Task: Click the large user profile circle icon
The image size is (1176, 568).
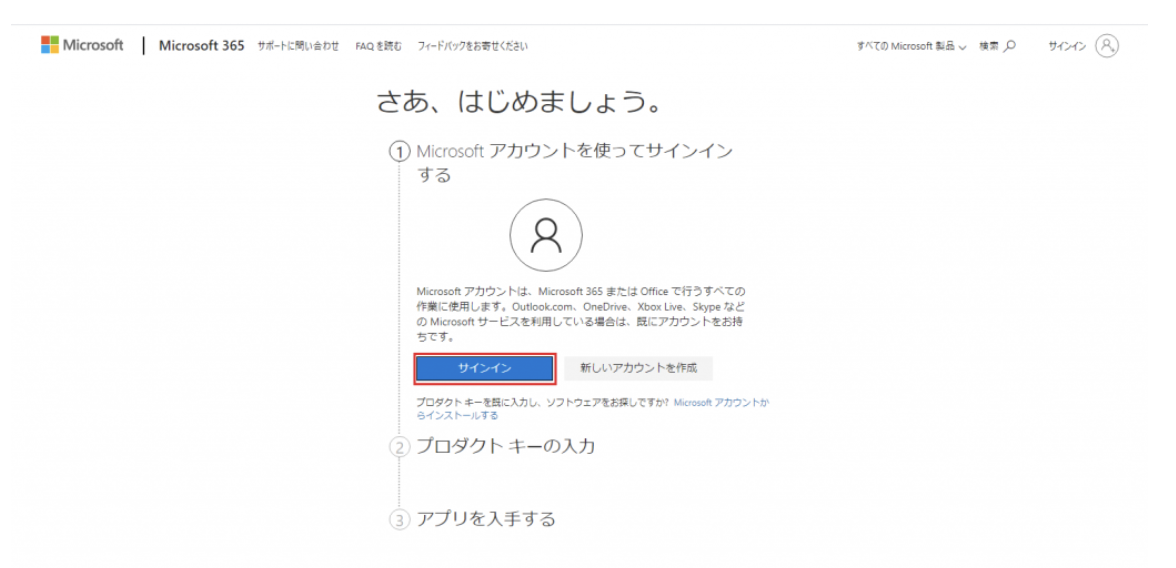Action: pos(546,236)
